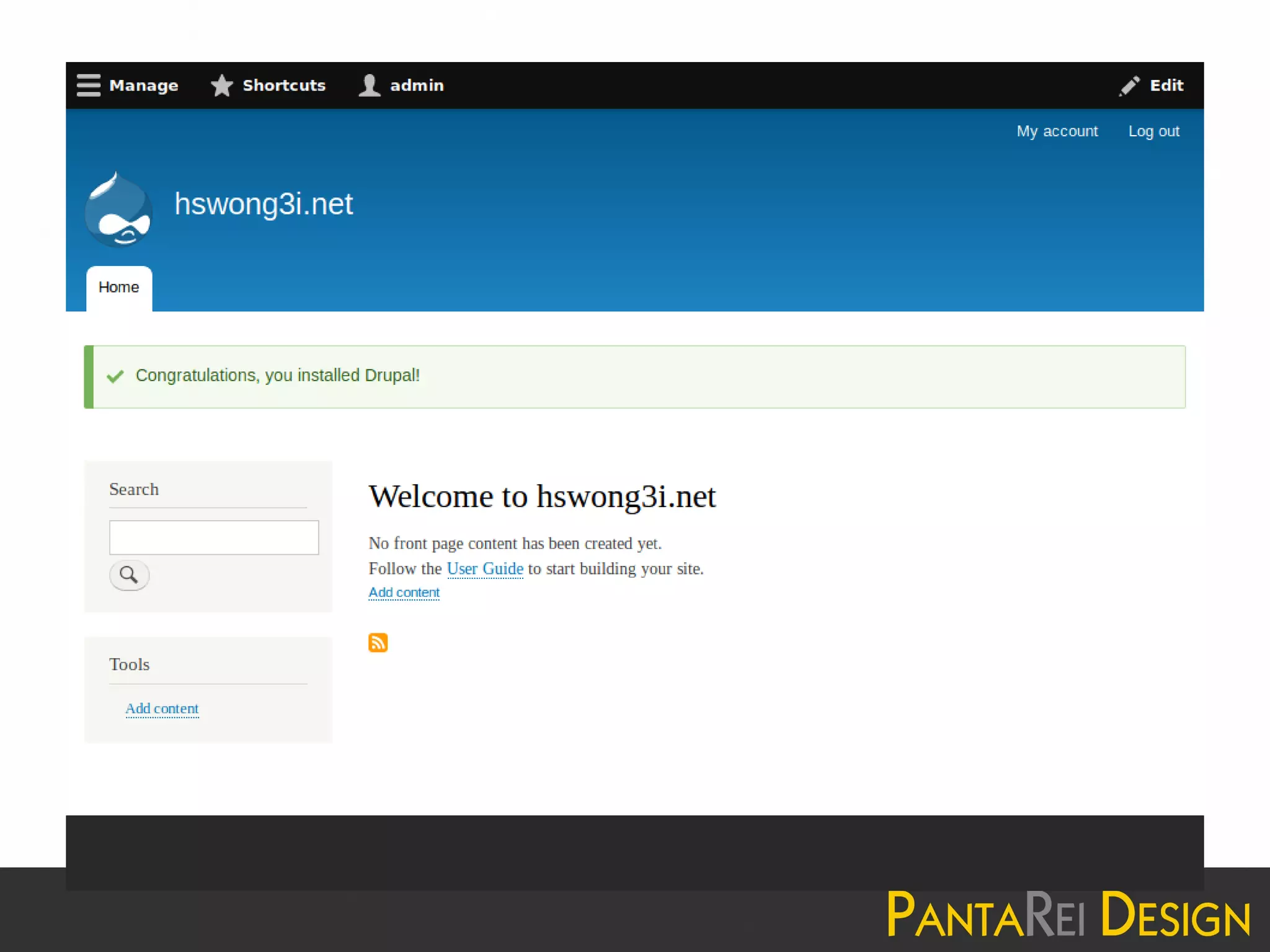Open the Manage toolbar menu
Viewport: 1270px width, 952px height.
click(x=143, y=86)
